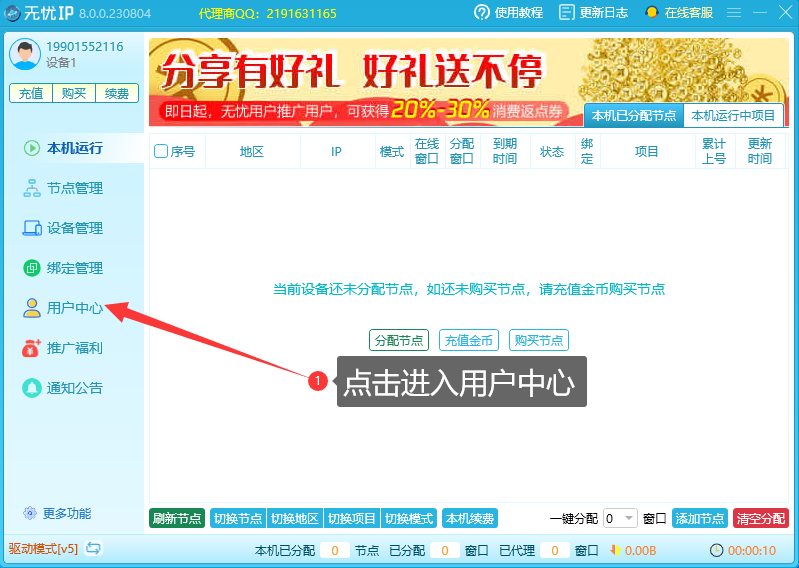Click the 项目 column header
Screen dimensions: 799x568
click(647, 151)
